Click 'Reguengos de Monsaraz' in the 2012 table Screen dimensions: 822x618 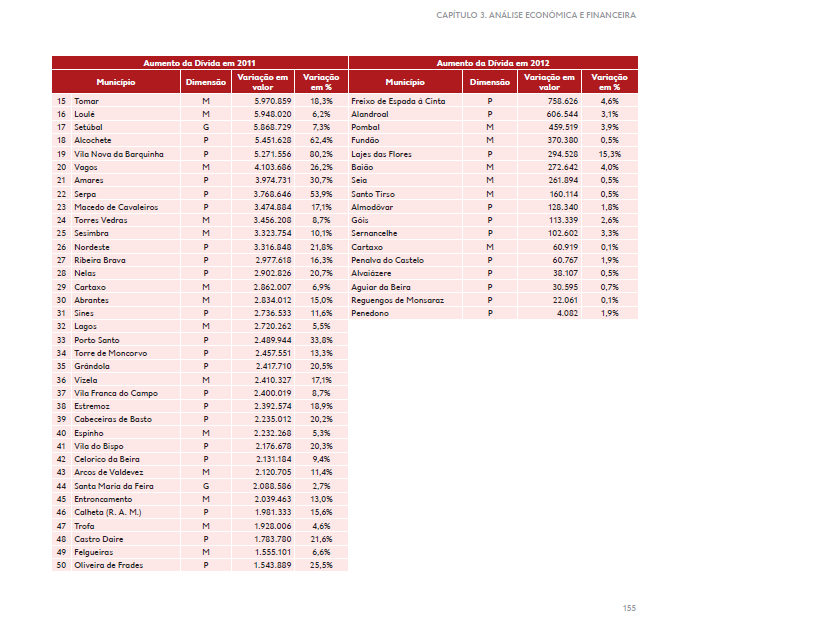pyautogui.click(x=397, y=300)
